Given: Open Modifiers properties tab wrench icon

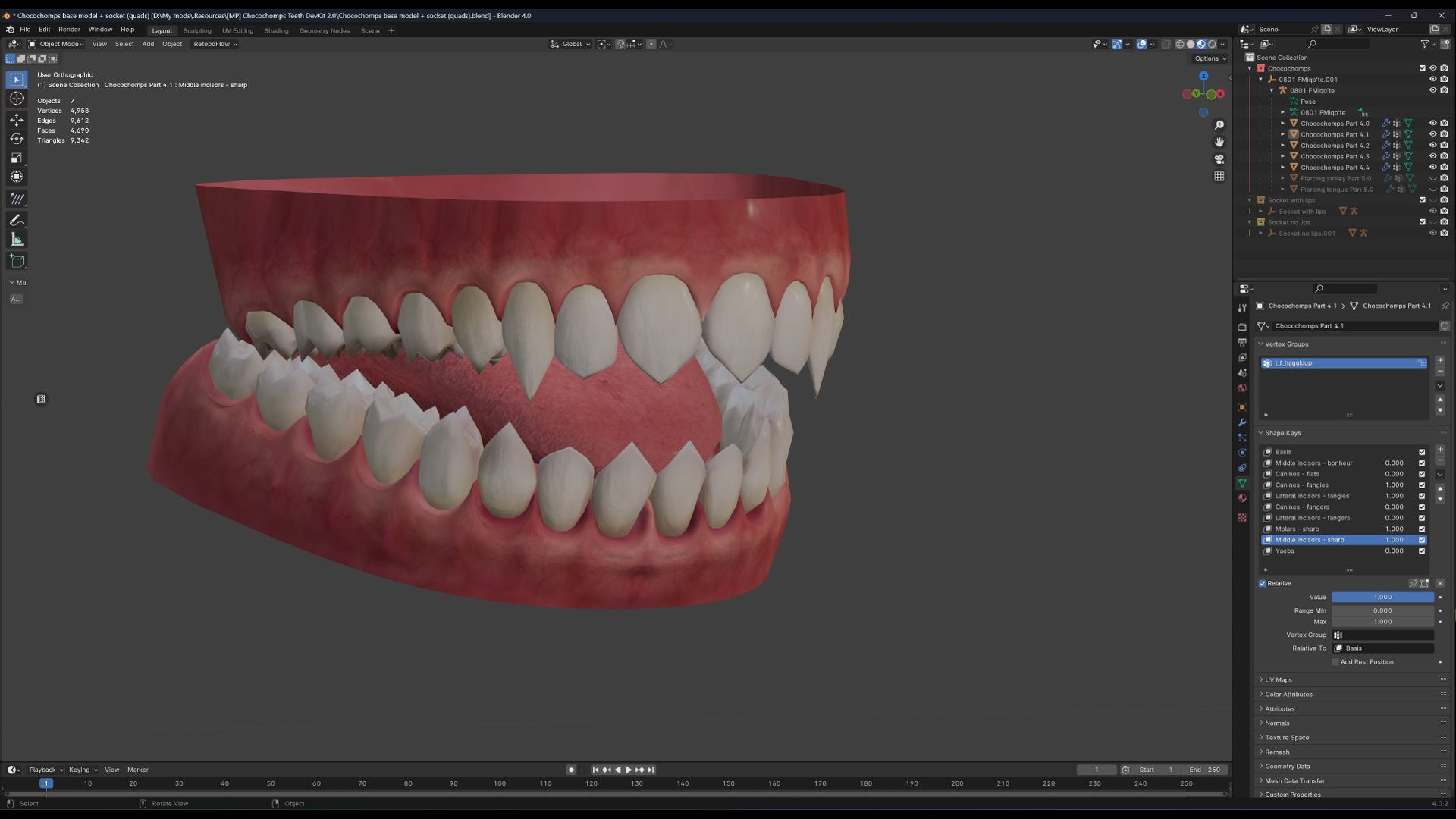Looking at the screenshot, I should click(x=1242, y=422).
